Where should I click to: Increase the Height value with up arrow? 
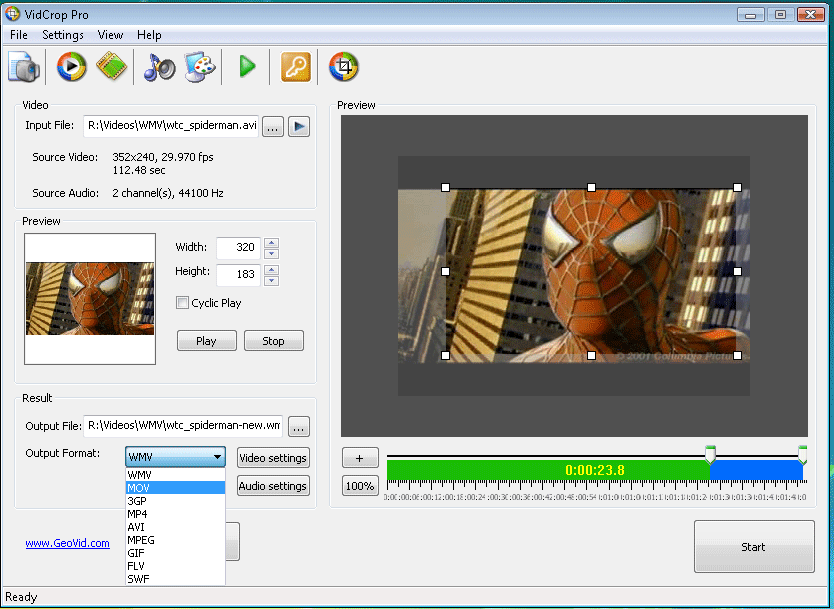point(271,270)
